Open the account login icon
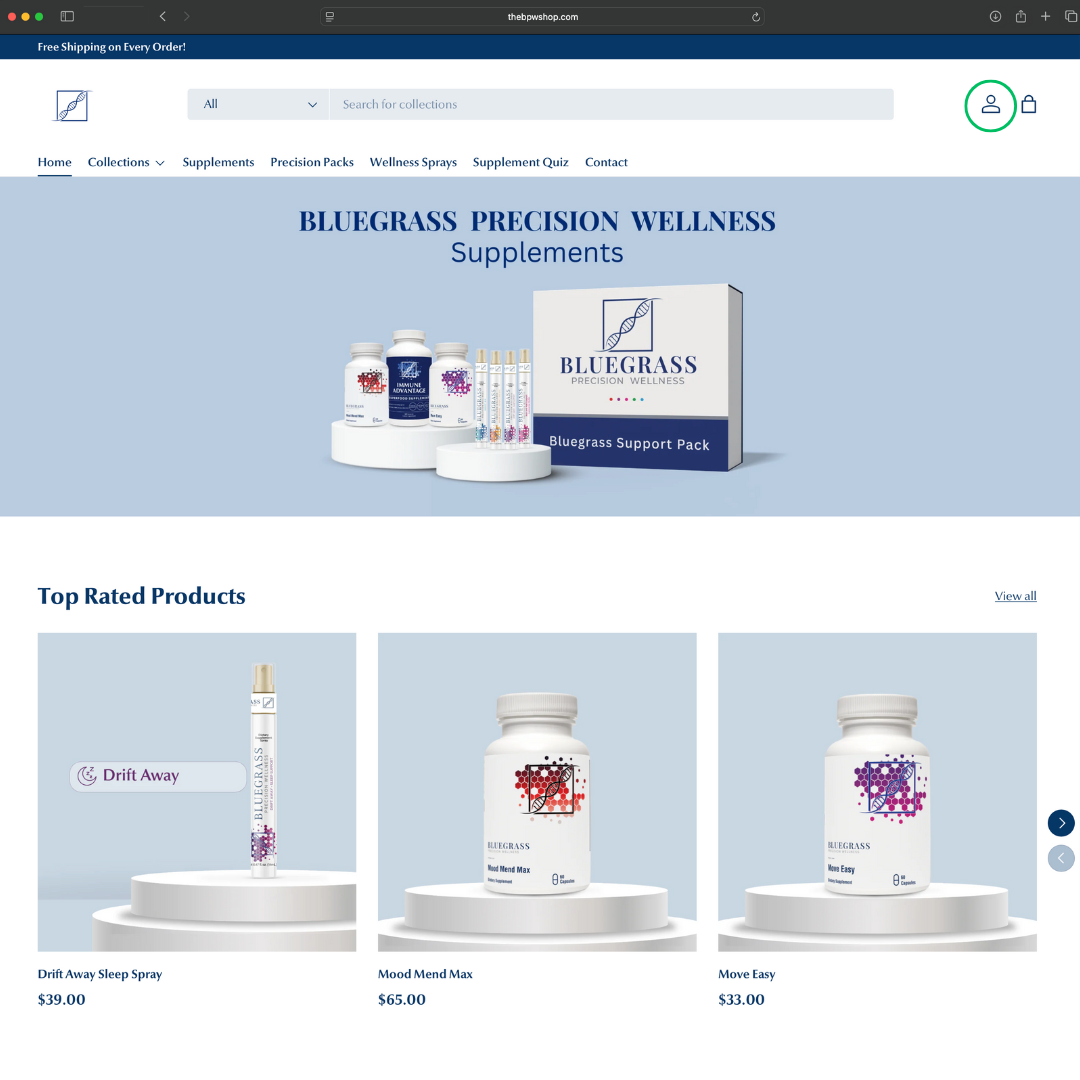Image resolution: width=1080 pixels, height=1080 pixels. (990, 105)
